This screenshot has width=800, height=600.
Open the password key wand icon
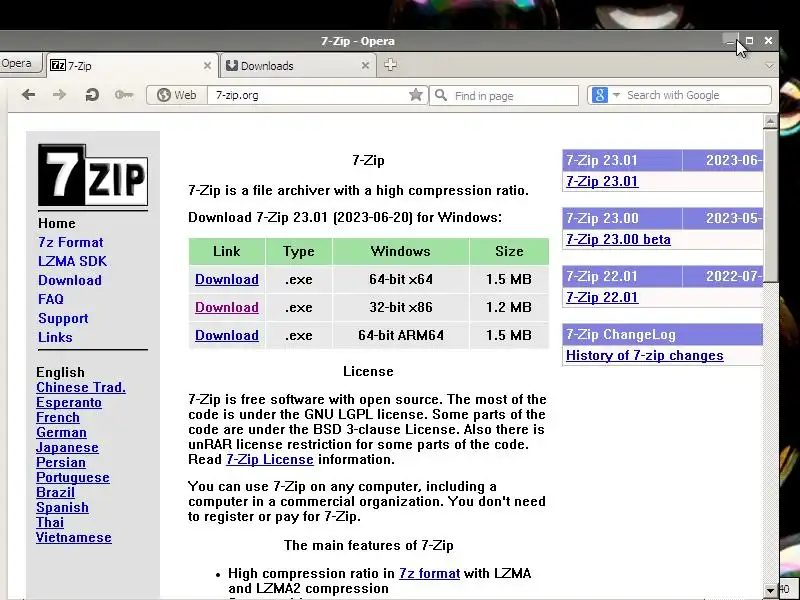click(x=123, y=95)
